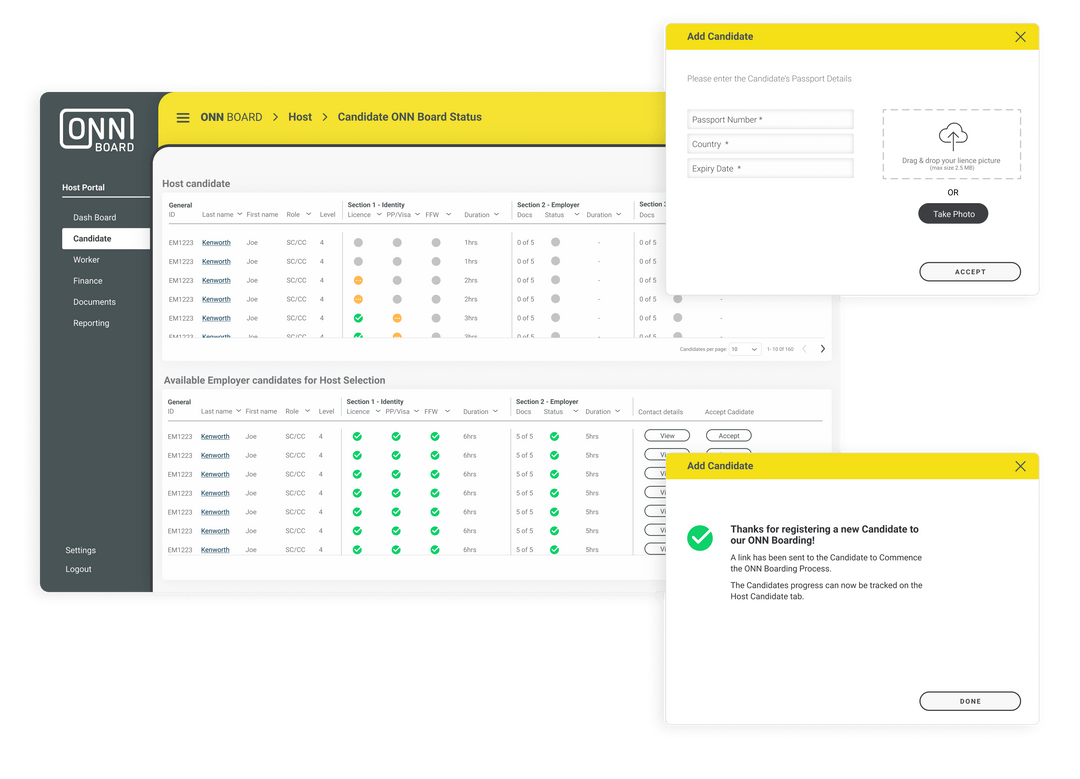1080x779 pixels.
Task: Click the Expiry Date field
Action: coord(770,169)
